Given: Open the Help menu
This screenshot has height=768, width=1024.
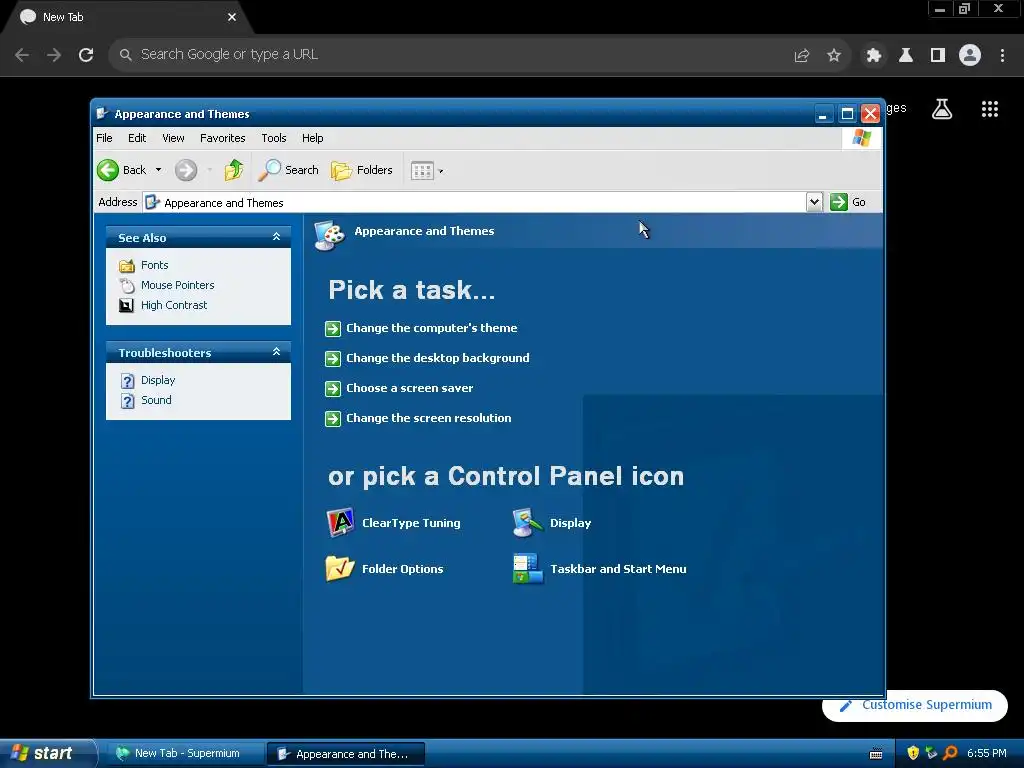Looking at the screenshot, I should point(312,138).
